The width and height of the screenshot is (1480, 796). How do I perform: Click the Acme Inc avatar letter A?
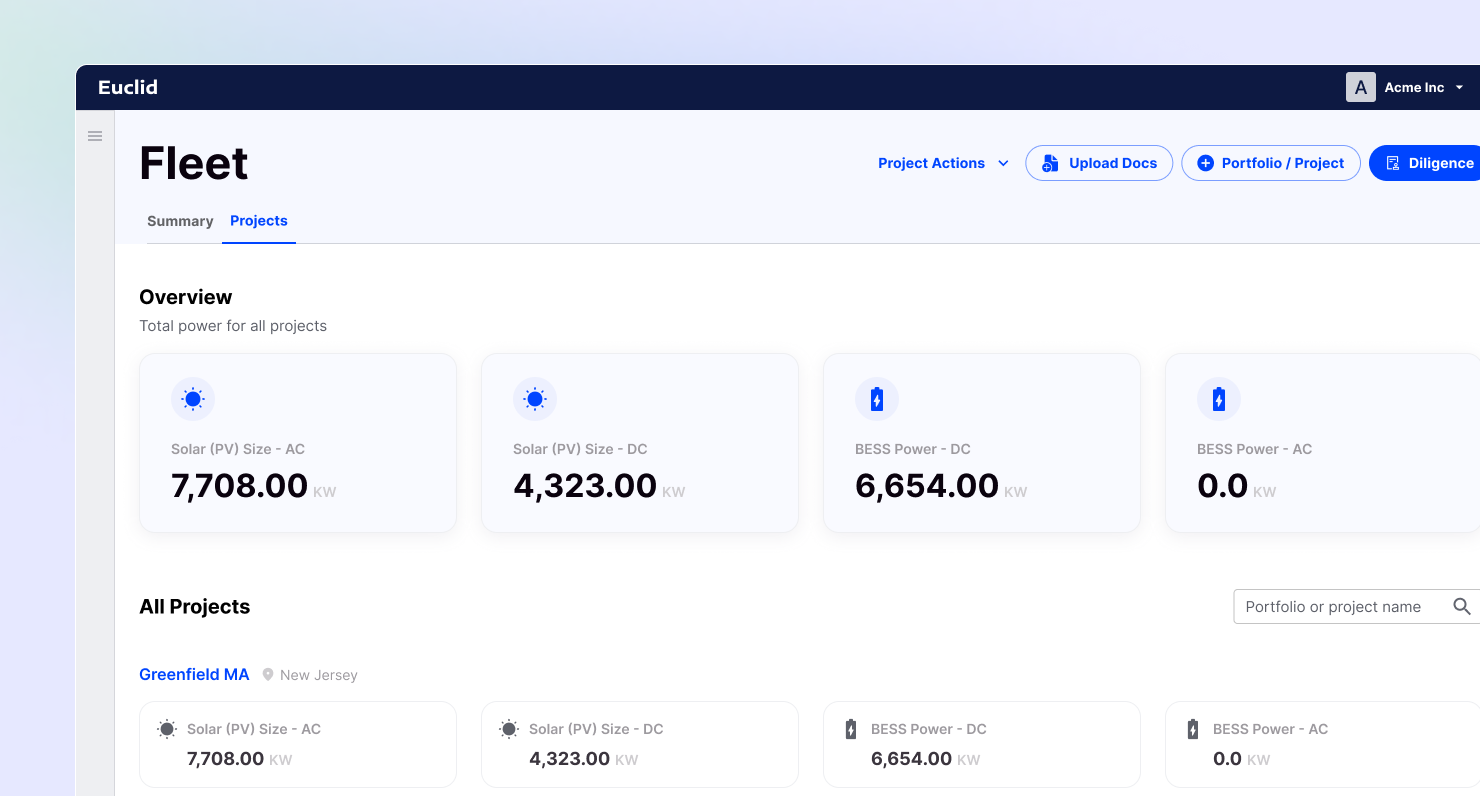point(1360,87)
